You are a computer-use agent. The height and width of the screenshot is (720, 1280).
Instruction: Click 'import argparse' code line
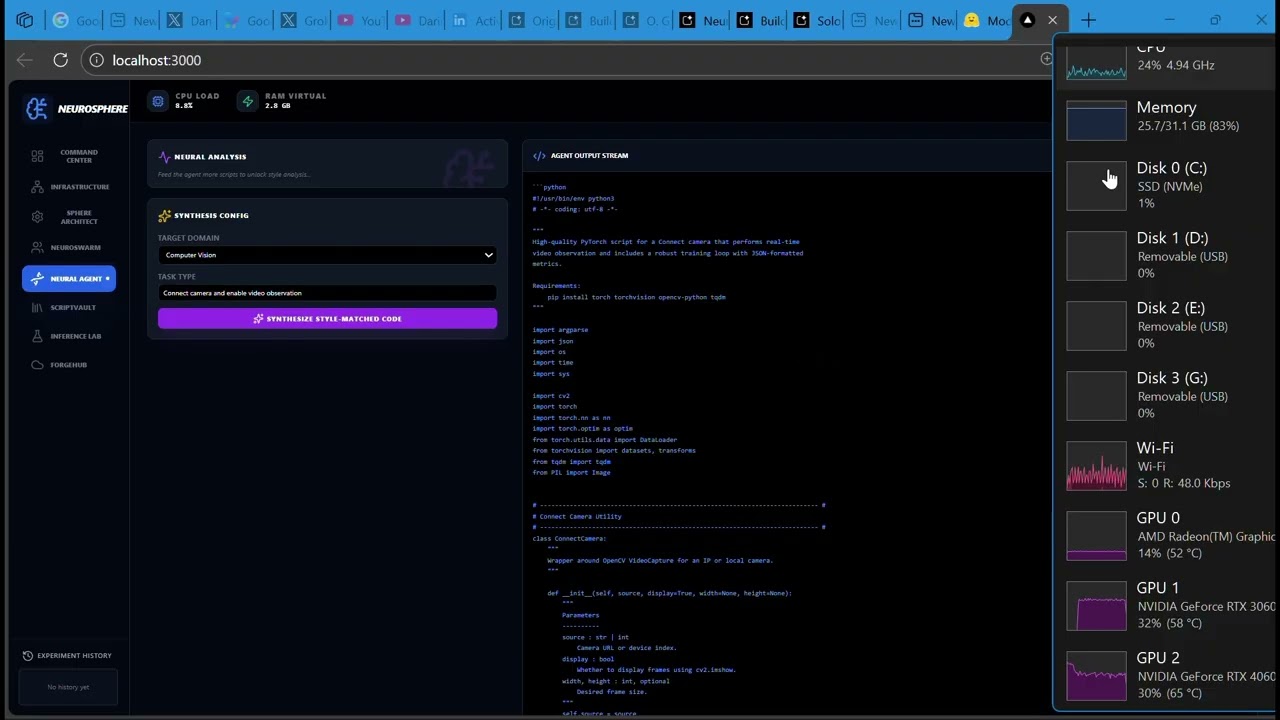560,330
